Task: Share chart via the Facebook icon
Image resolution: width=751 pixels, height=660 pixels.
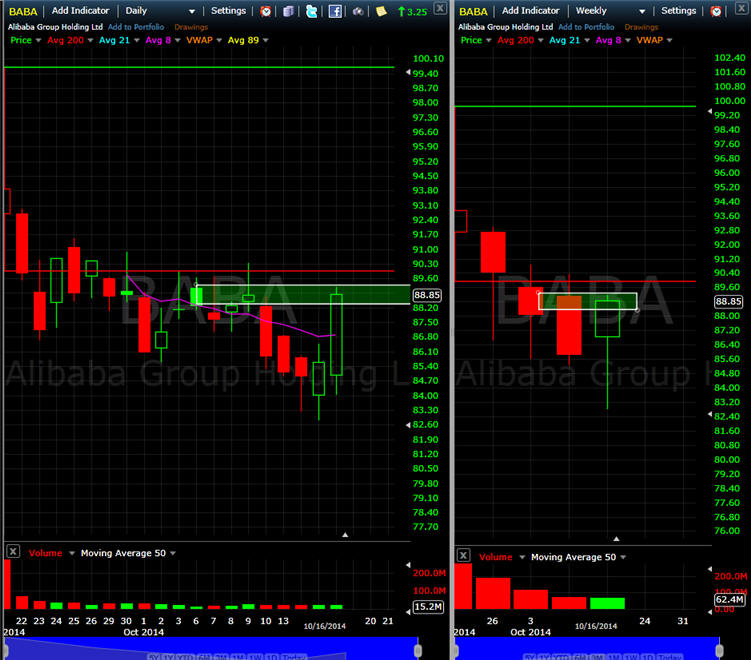Action: coord(334,11)
